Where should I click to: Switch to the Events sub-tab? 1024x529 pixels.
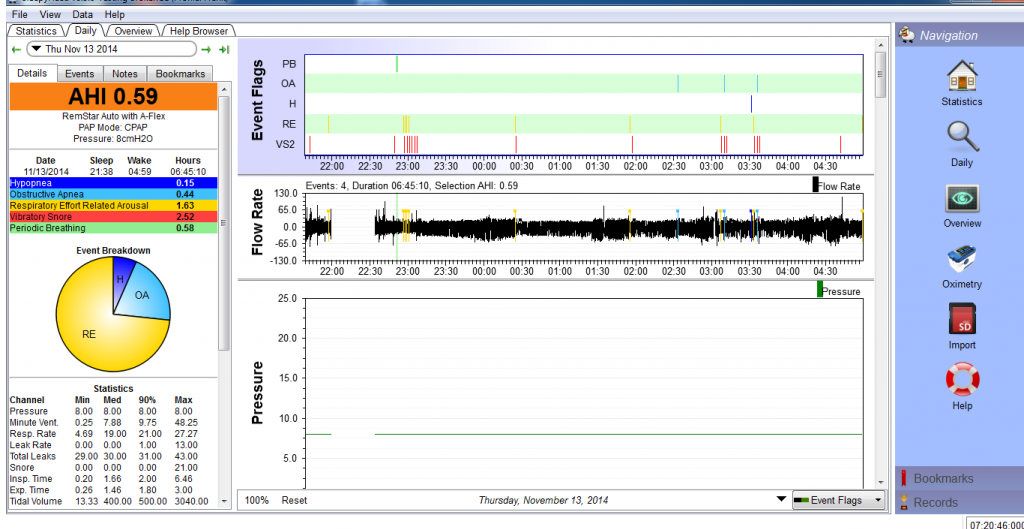click(x=80, y=74)
